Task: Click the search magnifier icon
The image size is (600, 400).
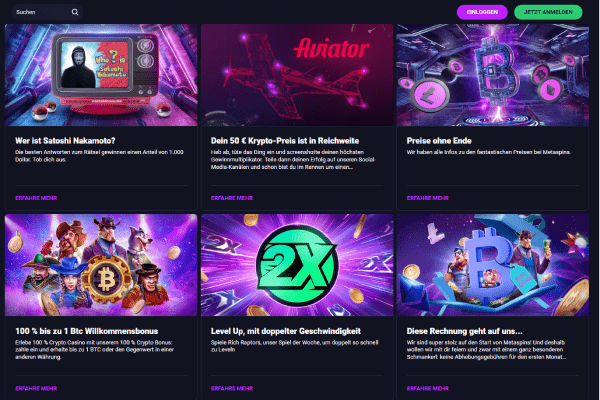Action: tap(75, 12)
